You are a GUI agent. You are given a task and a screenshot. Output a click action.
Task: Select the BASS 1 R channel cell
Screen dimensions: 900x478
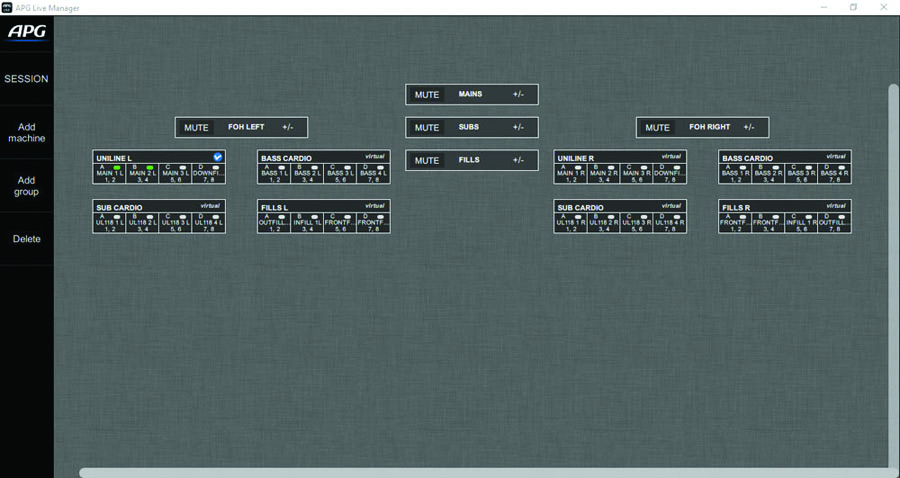(735, 173)
